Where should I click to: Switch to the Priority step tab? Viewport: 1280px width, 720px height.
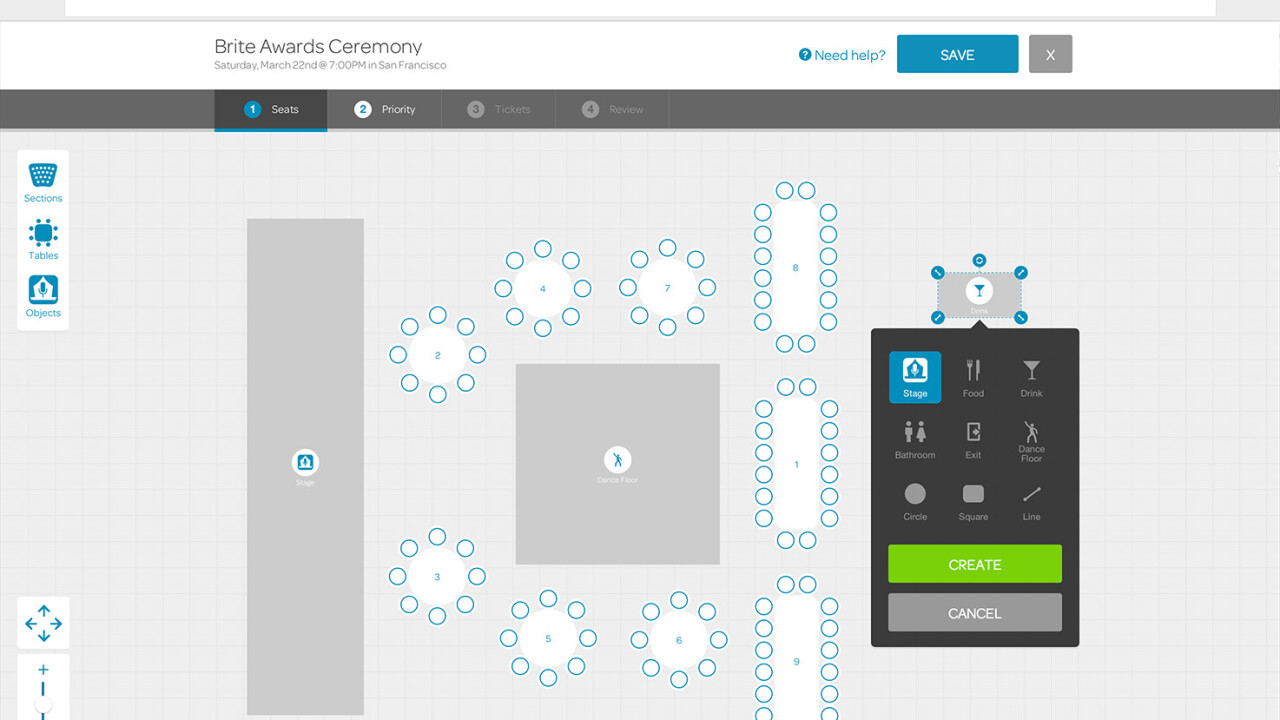[385, 109]
